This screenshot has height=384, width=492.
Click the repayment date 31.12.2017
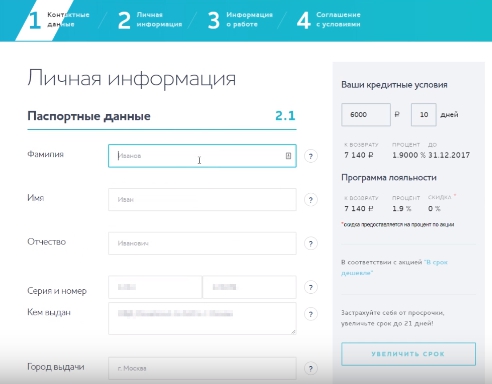[x=449, y=155]
